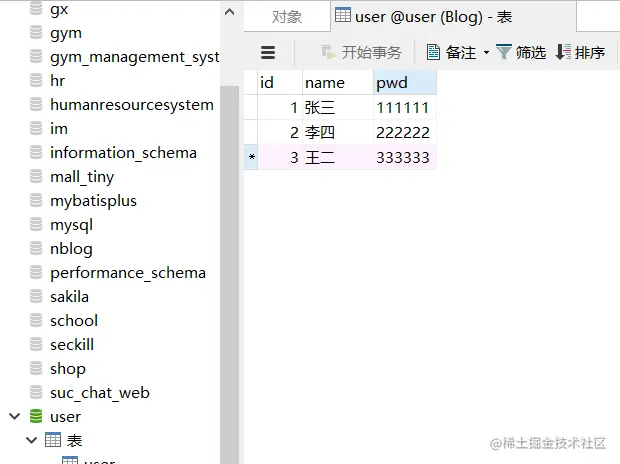Screen dimensions: 620x464
Task: Select the im database
Action: pyautogui.click(x=59, y=129)
